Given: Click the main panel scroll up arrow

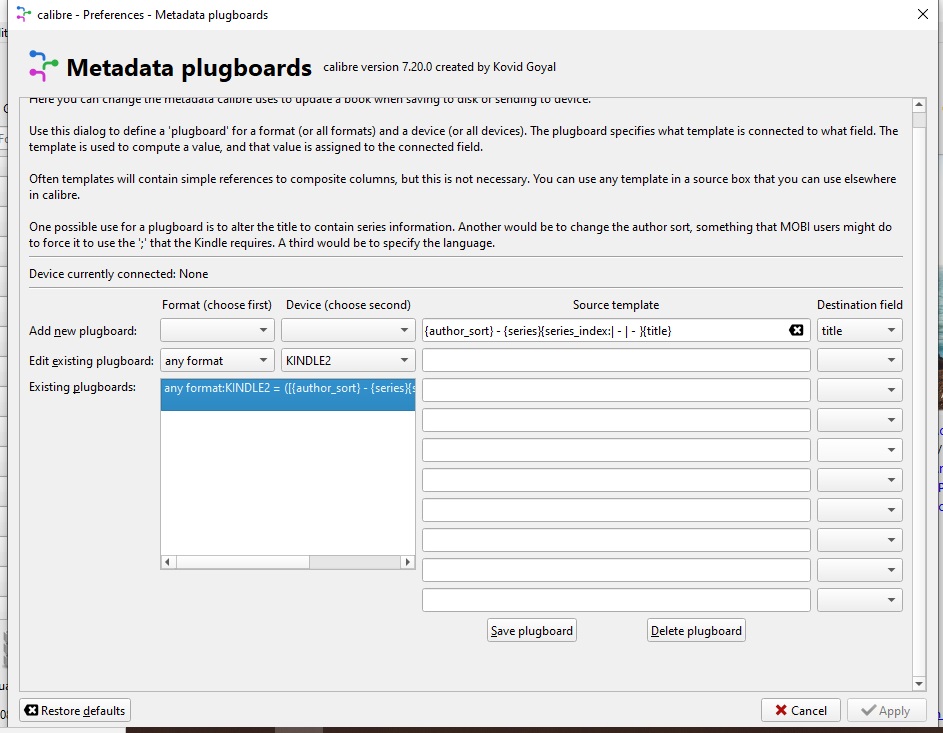Looking at the screenshot, I should tap(918, 105).
